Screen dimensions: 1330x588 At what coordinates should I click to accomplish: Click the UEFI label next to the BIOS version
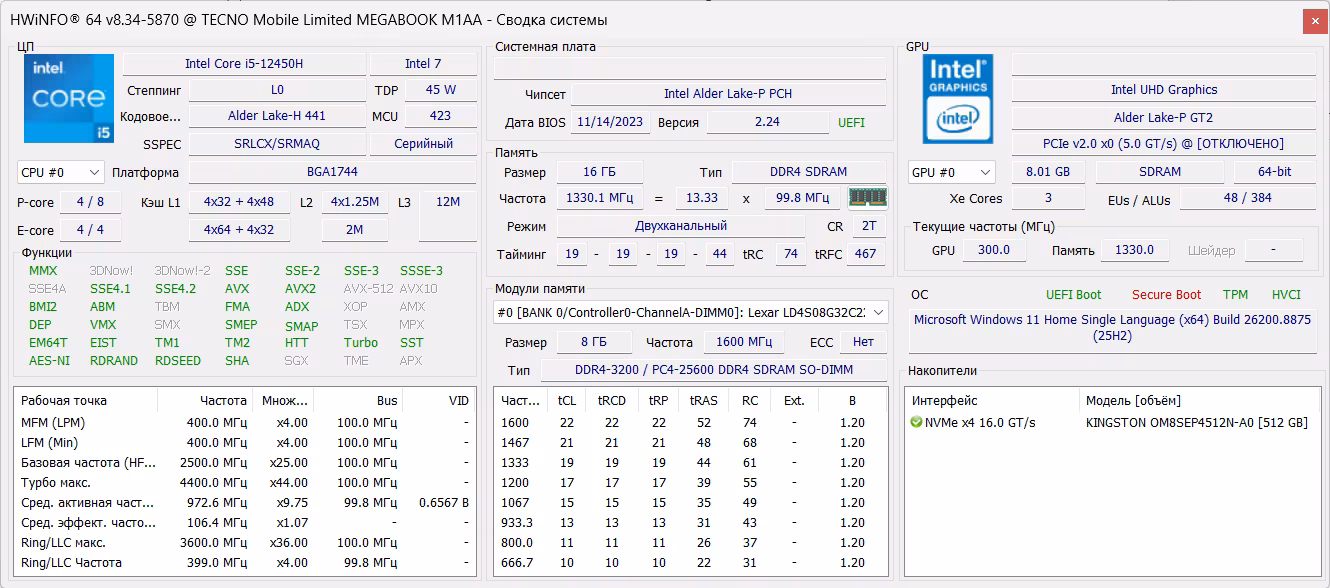coord(851,122)
